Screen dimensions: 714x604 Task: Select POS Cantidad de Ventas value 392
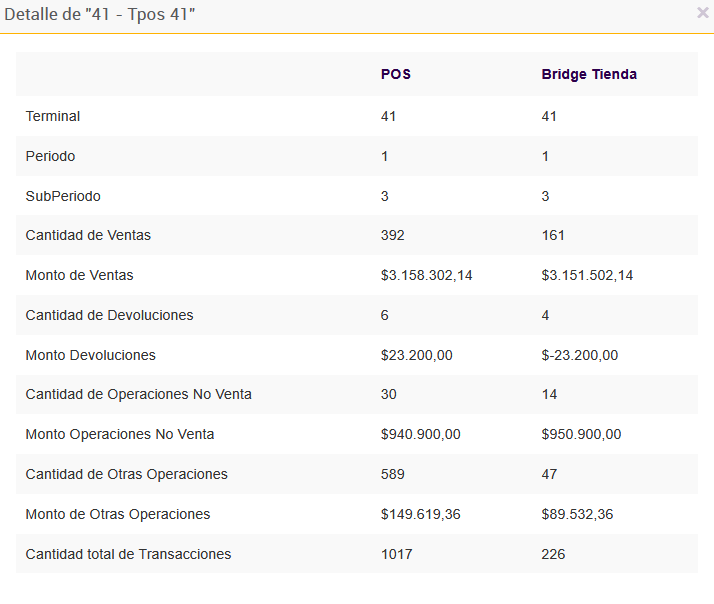[392, 235]
